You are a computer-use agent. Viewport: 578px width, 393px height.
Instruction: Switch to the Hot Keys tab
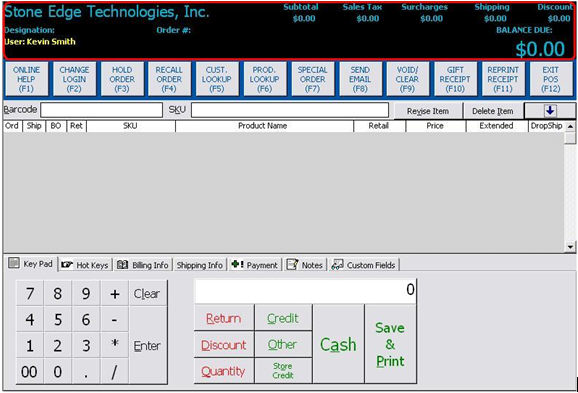85,265
